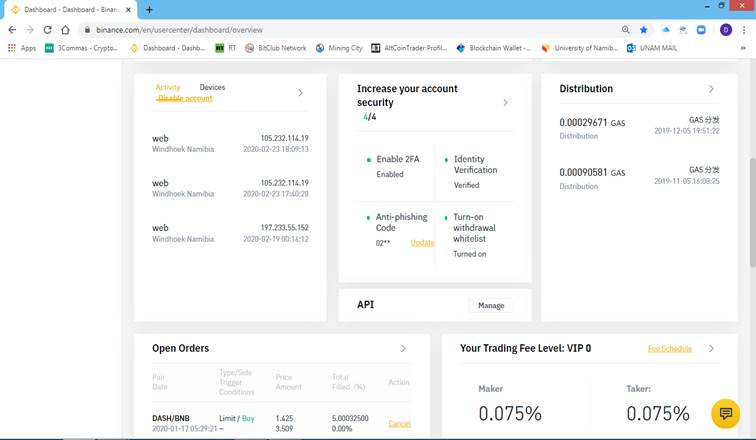
Task: Click the Taker 0.075% fee value
Action: click(x=658, y=413)
